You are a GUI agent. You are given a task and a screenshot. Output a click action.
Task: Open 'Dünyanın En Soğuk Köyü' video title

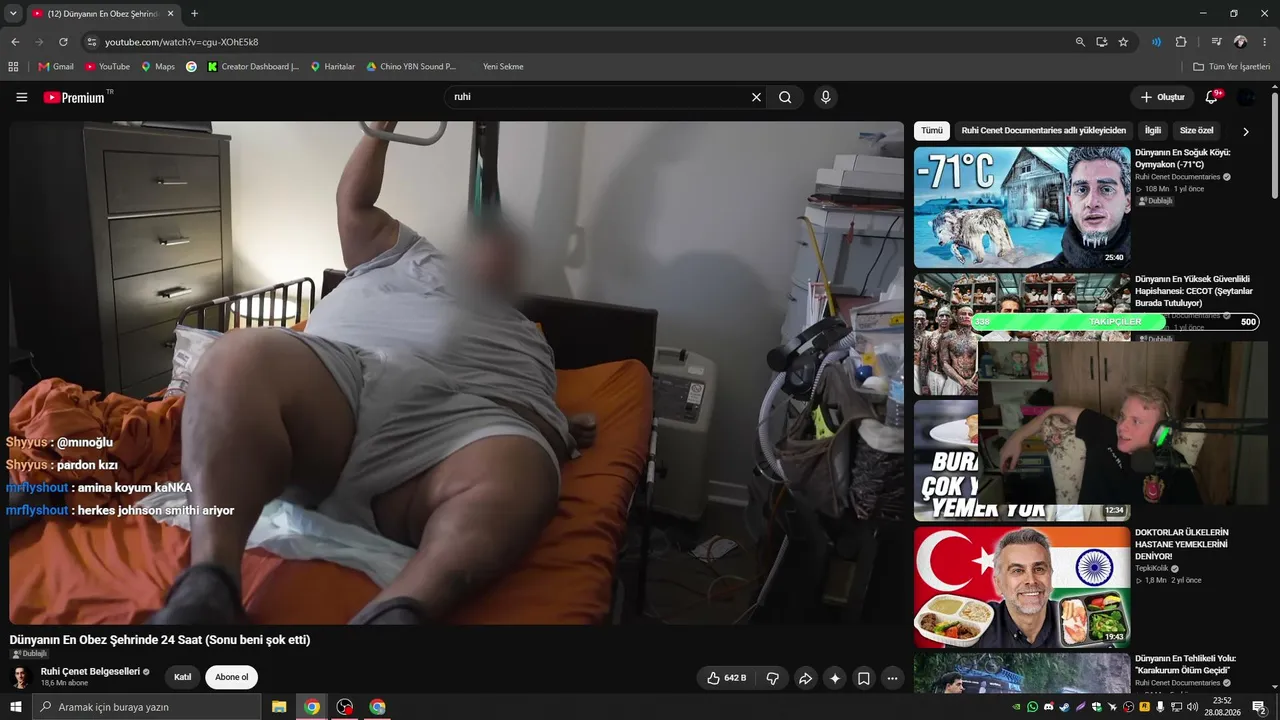[1183, 158]
